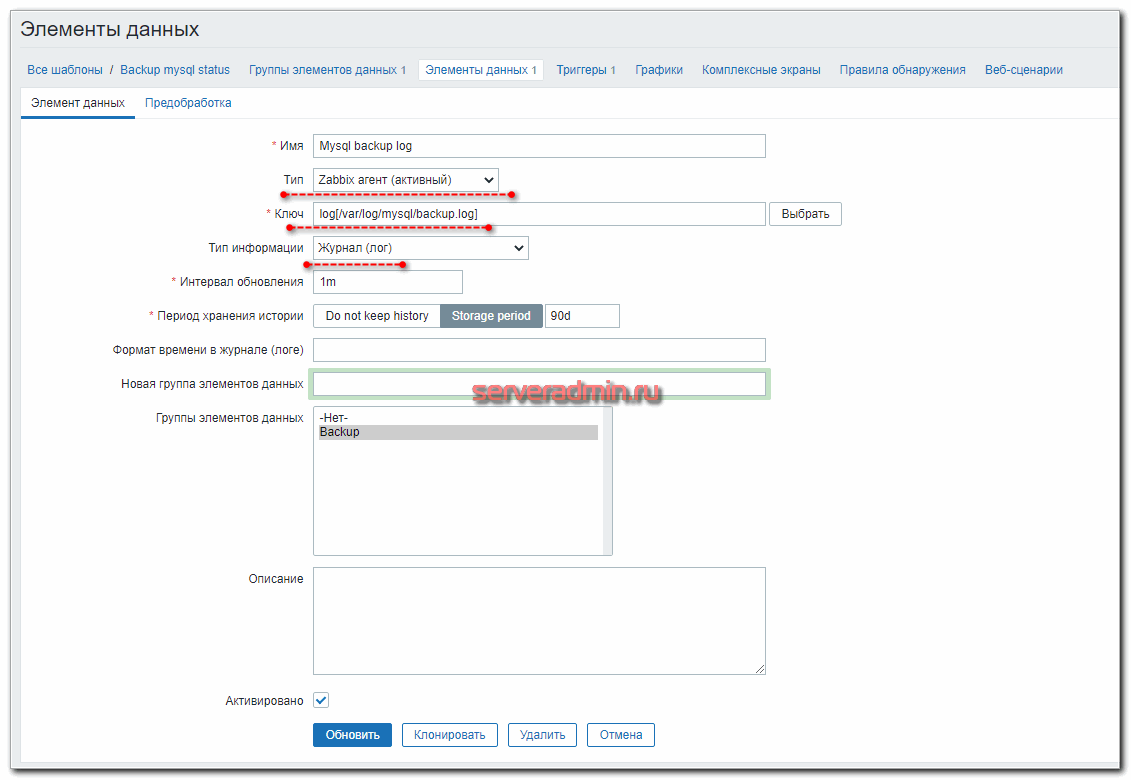Image resolution: width=1131 pixels, height=780 pixels.
Task: Open the Backup mysql status link
Action: click(175, 70)
